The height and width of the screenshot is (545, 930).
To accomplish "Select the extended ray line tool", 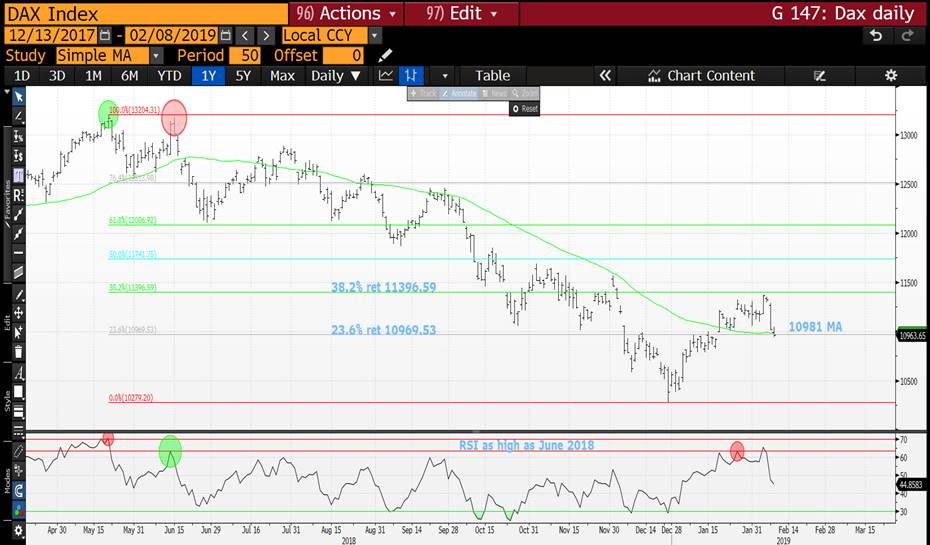I will [x=18, y=234].
